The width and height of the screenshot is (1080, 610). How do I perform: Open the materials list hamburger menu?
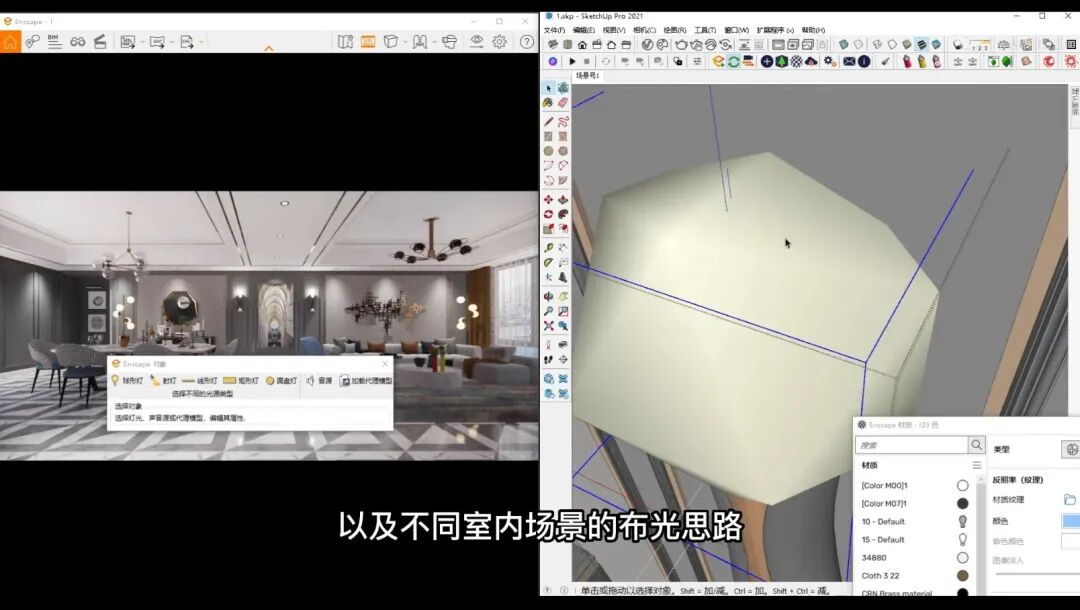click(976, 465)
